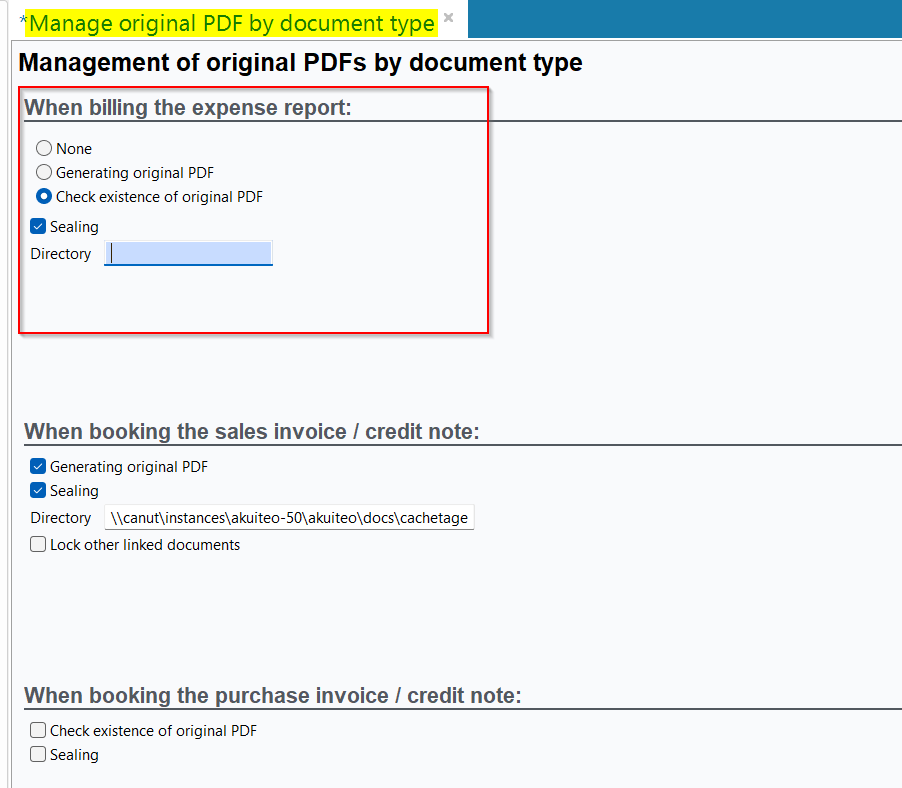The width and height of the screenshot is (902, 788).
Task: Disable Generating original PDF for sales invoice
Action: pos(38,467)
